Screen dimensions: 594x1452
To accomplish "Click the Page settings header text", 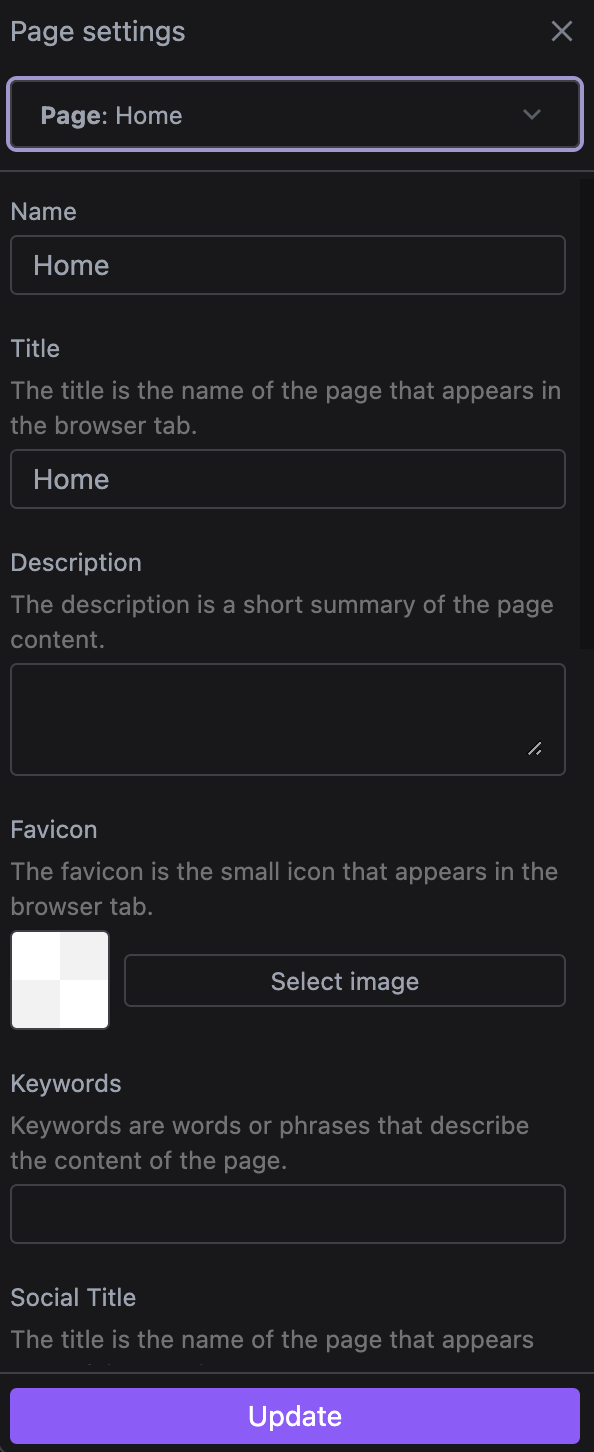I will click(97, 31).
